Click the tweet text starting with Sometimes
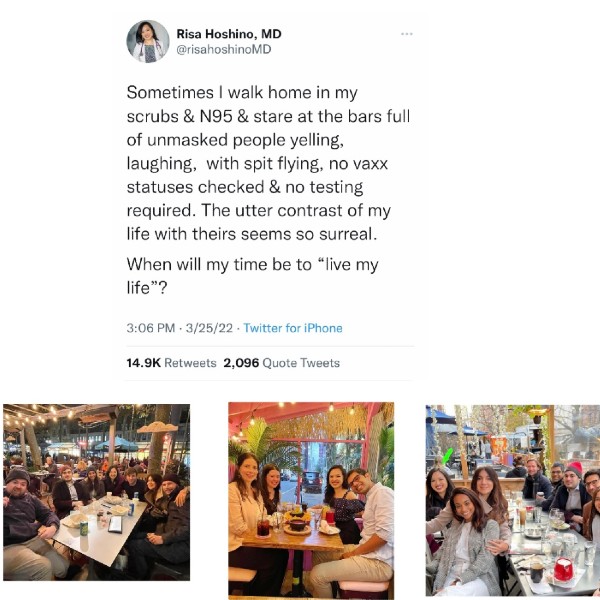The width and height of the screenshot is (600, 600). [x=269, y=163]
